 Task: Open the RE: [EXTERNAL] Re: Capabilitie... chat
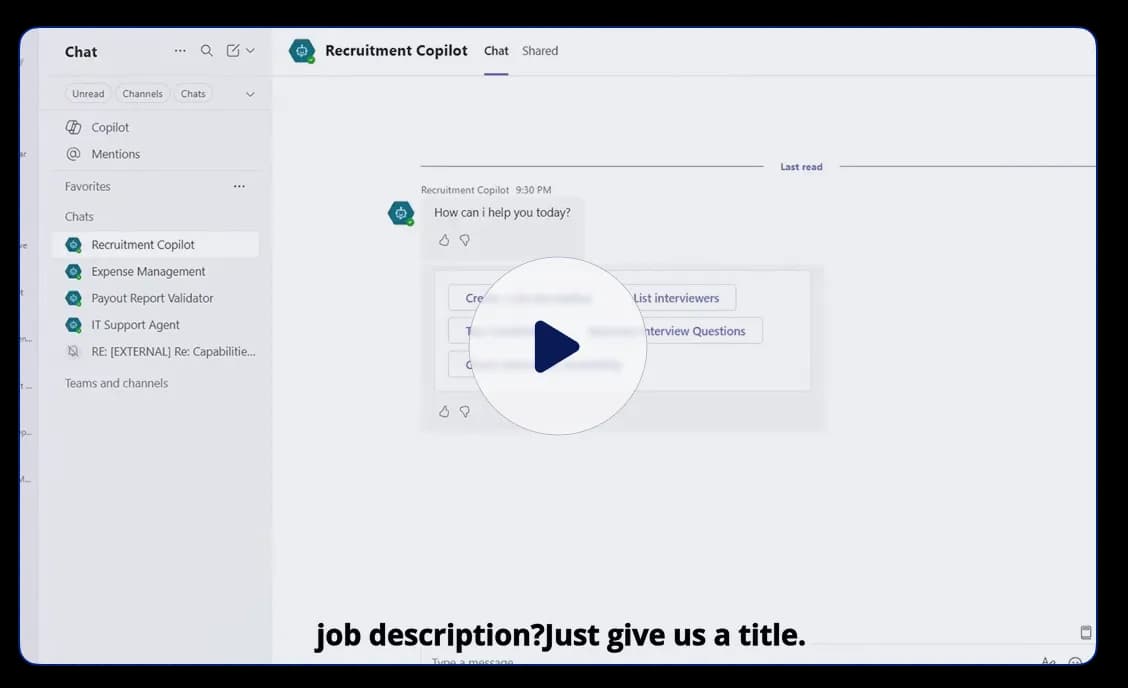coord(155,351)
